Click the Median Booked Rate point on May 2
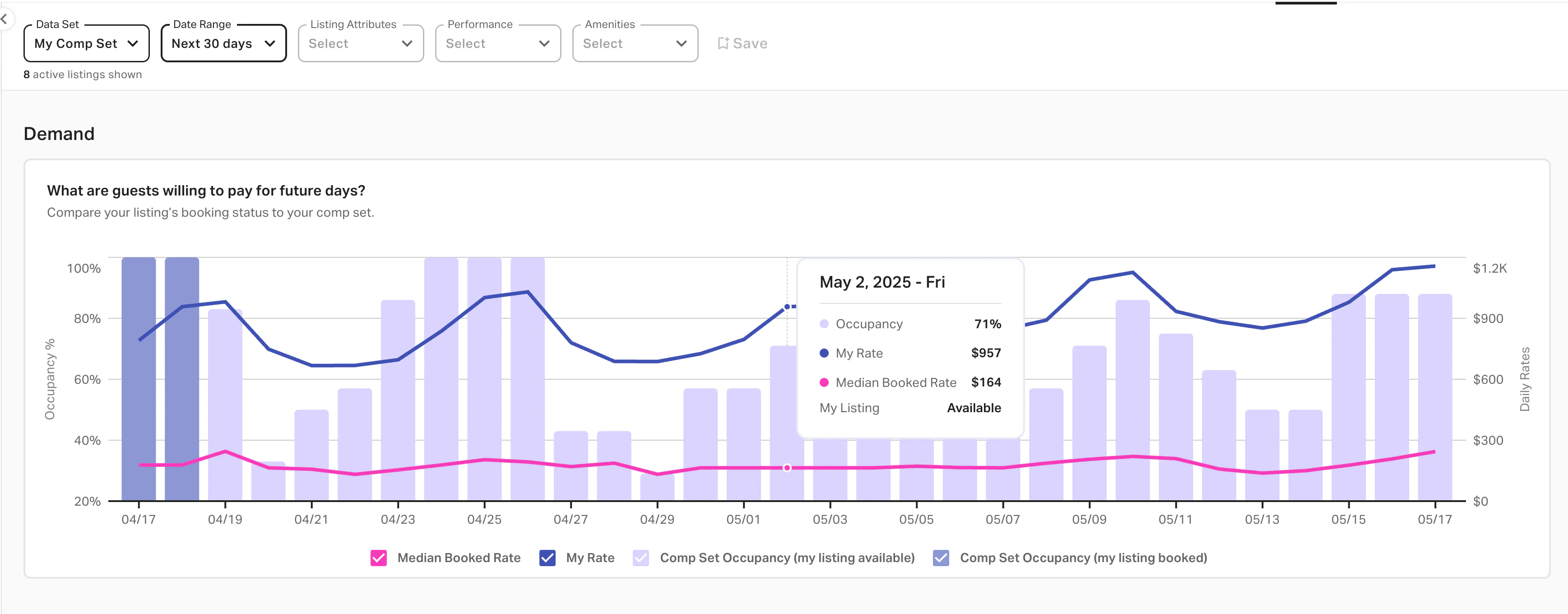 pos(787,468)
